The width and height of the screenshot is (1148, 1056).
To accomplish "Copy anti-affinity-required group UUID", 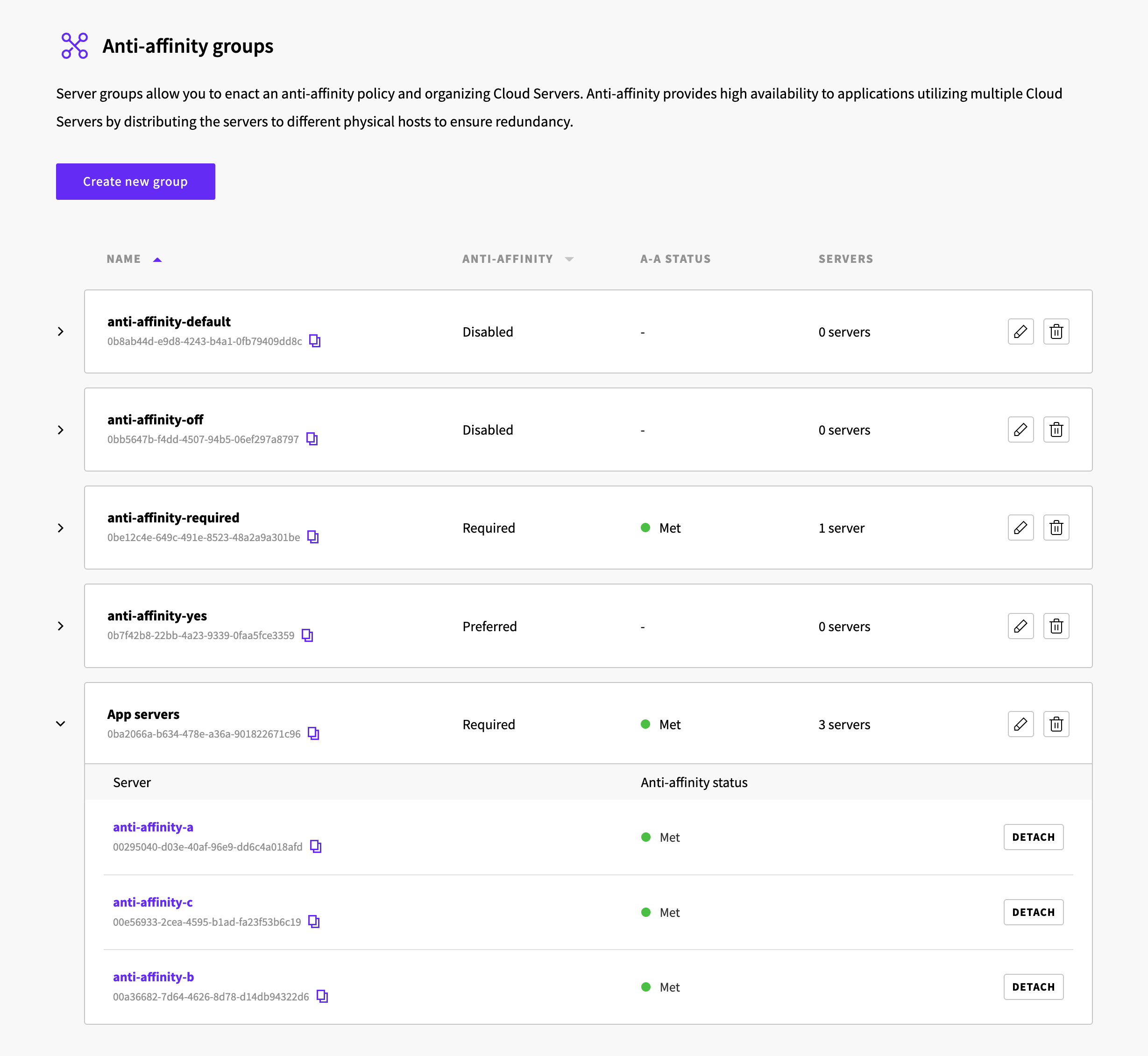I will [x=313, y=537].
